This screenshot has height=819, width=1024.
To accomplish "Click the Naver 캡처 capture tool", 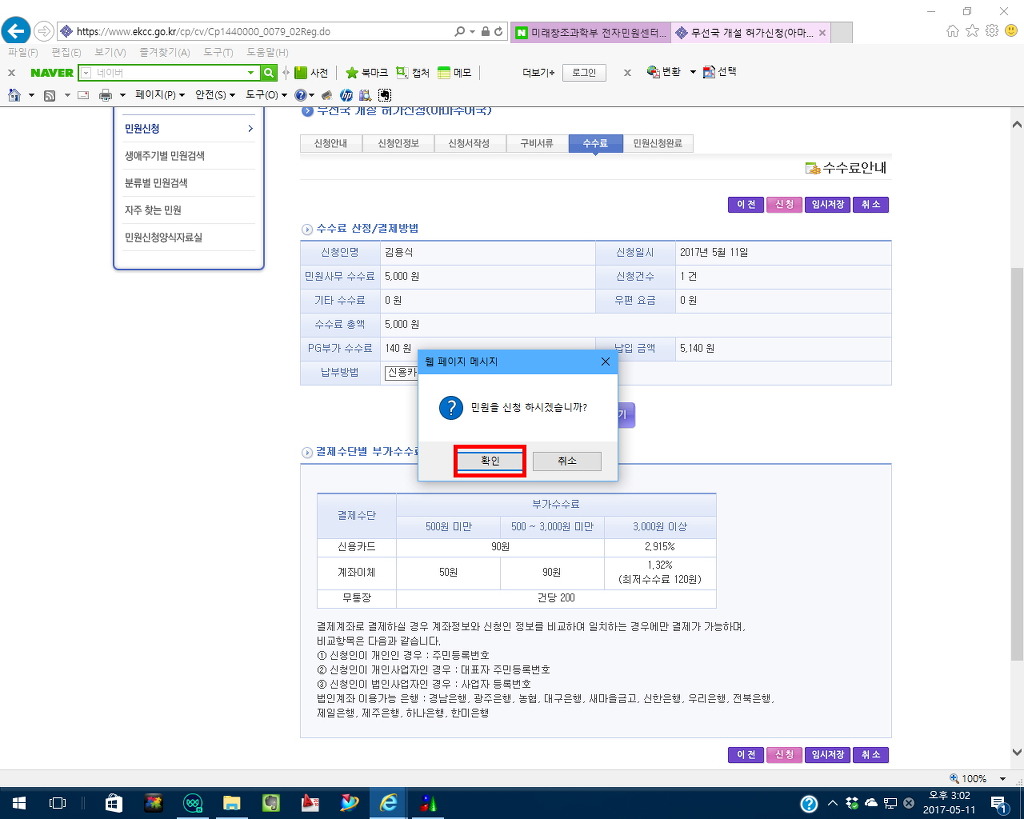I will tap(413, 72).
